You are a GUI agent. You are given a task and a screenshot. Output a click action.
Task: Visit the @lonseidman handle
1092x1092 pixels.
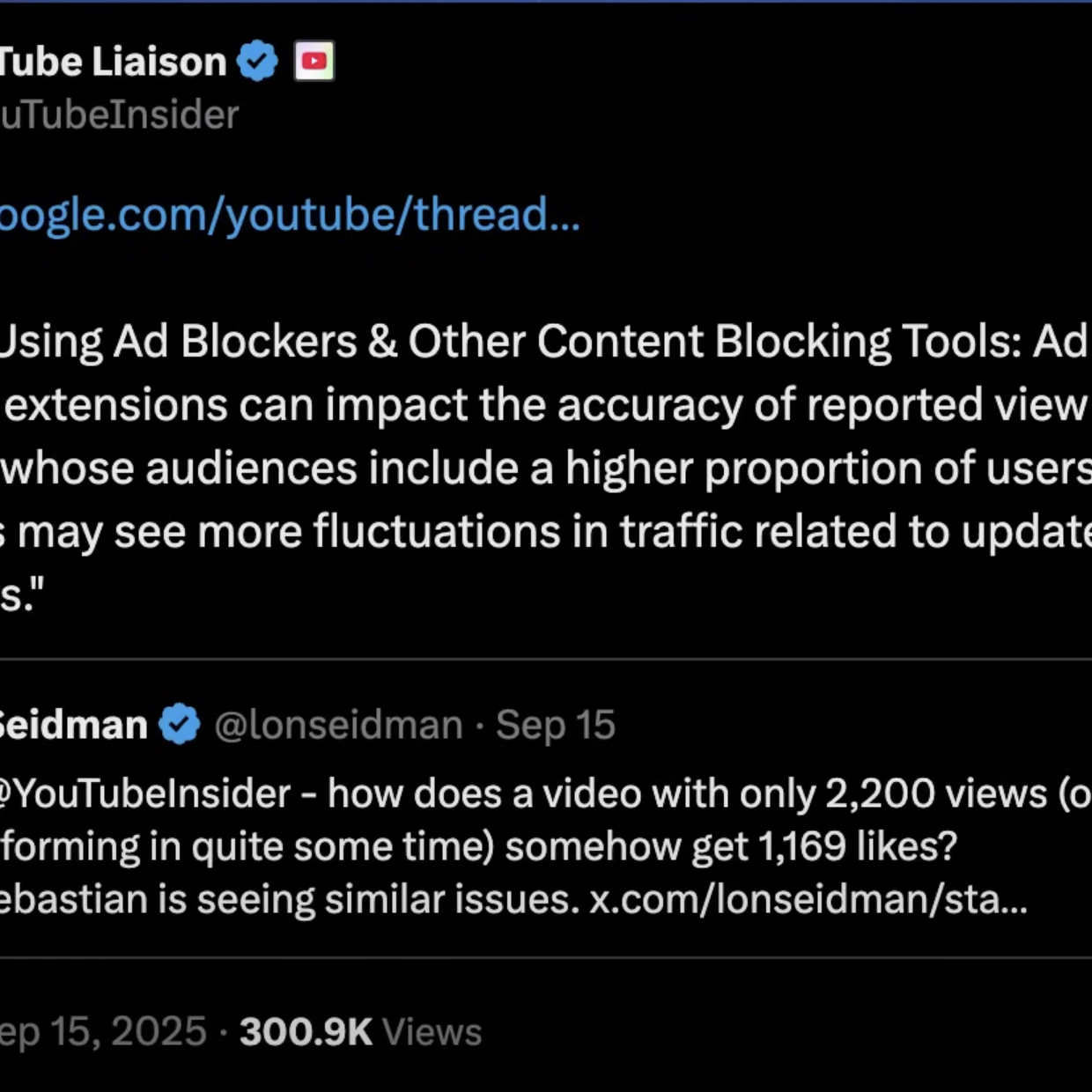[x=339, y=726]
